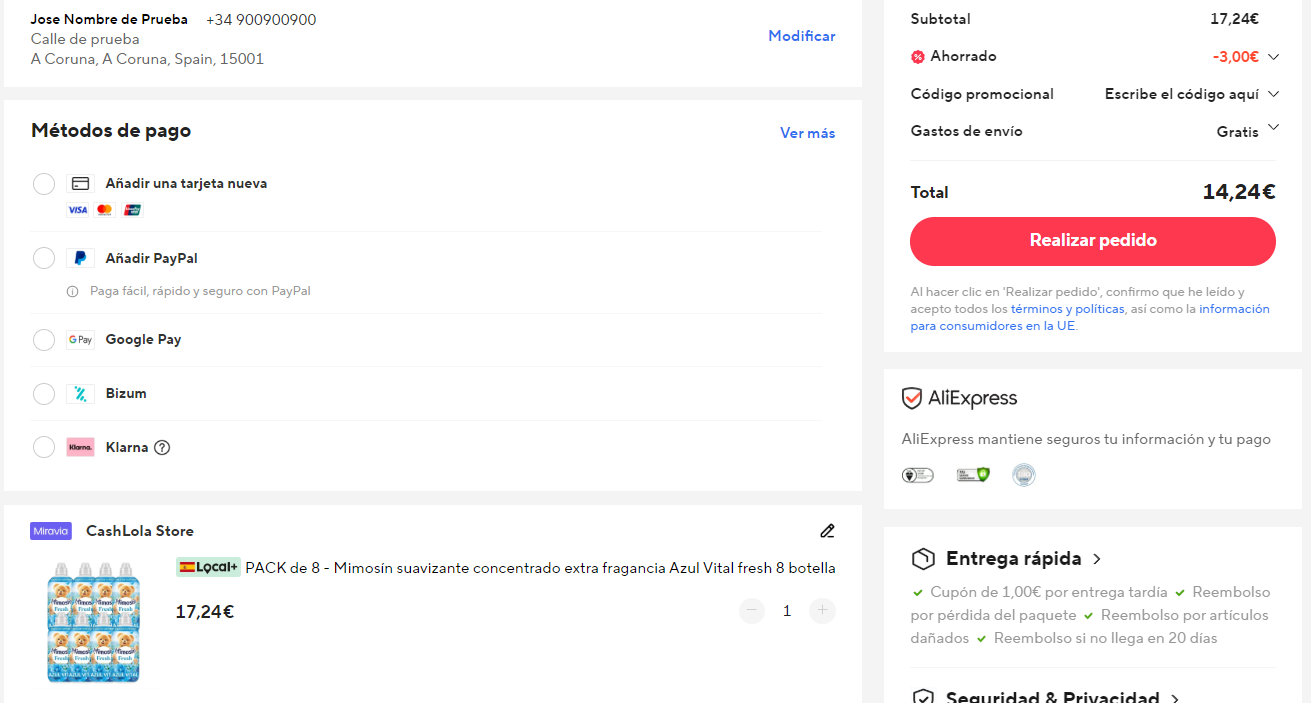Click the Total amount 14,24€
The width and height of the screenshot is (1311, 703).
point(1239,192)
